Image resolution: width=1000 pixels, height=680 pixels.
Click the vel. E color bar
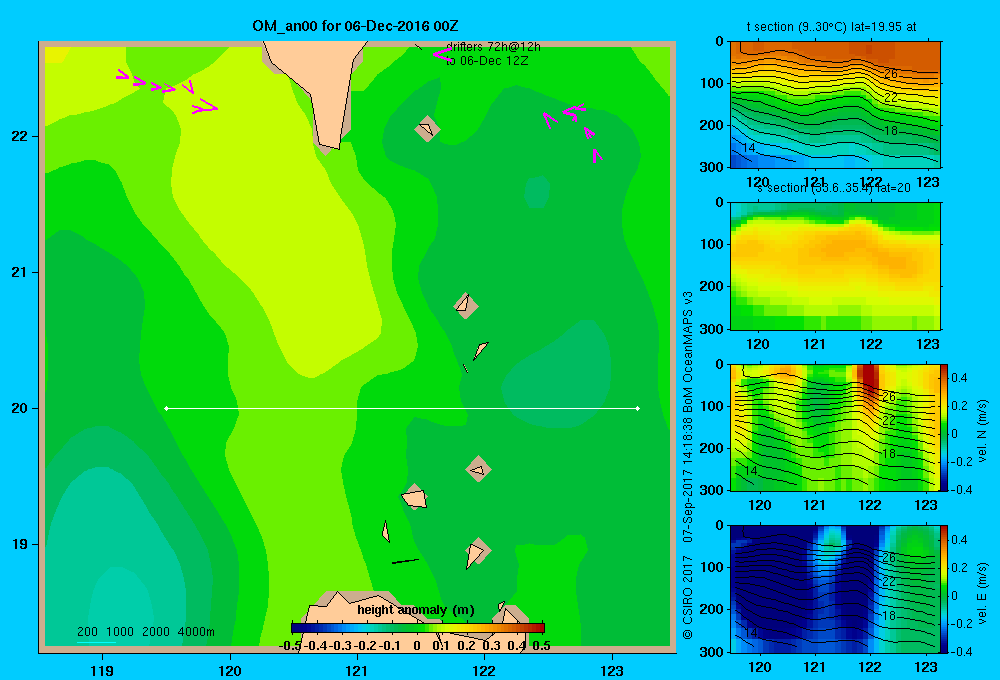pyautogui.click(x=944, y=589)
